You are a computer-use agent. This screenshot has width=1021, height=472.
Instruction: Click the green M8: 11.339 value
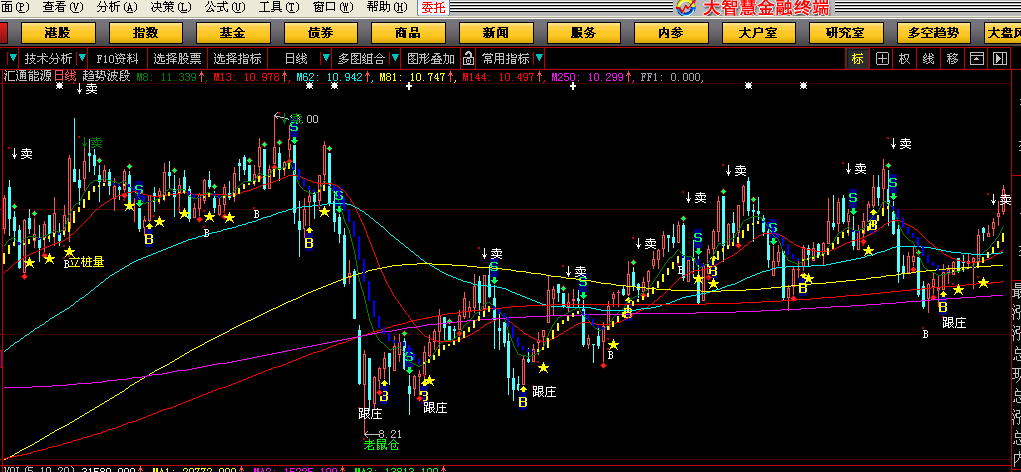tap(171, 77)
